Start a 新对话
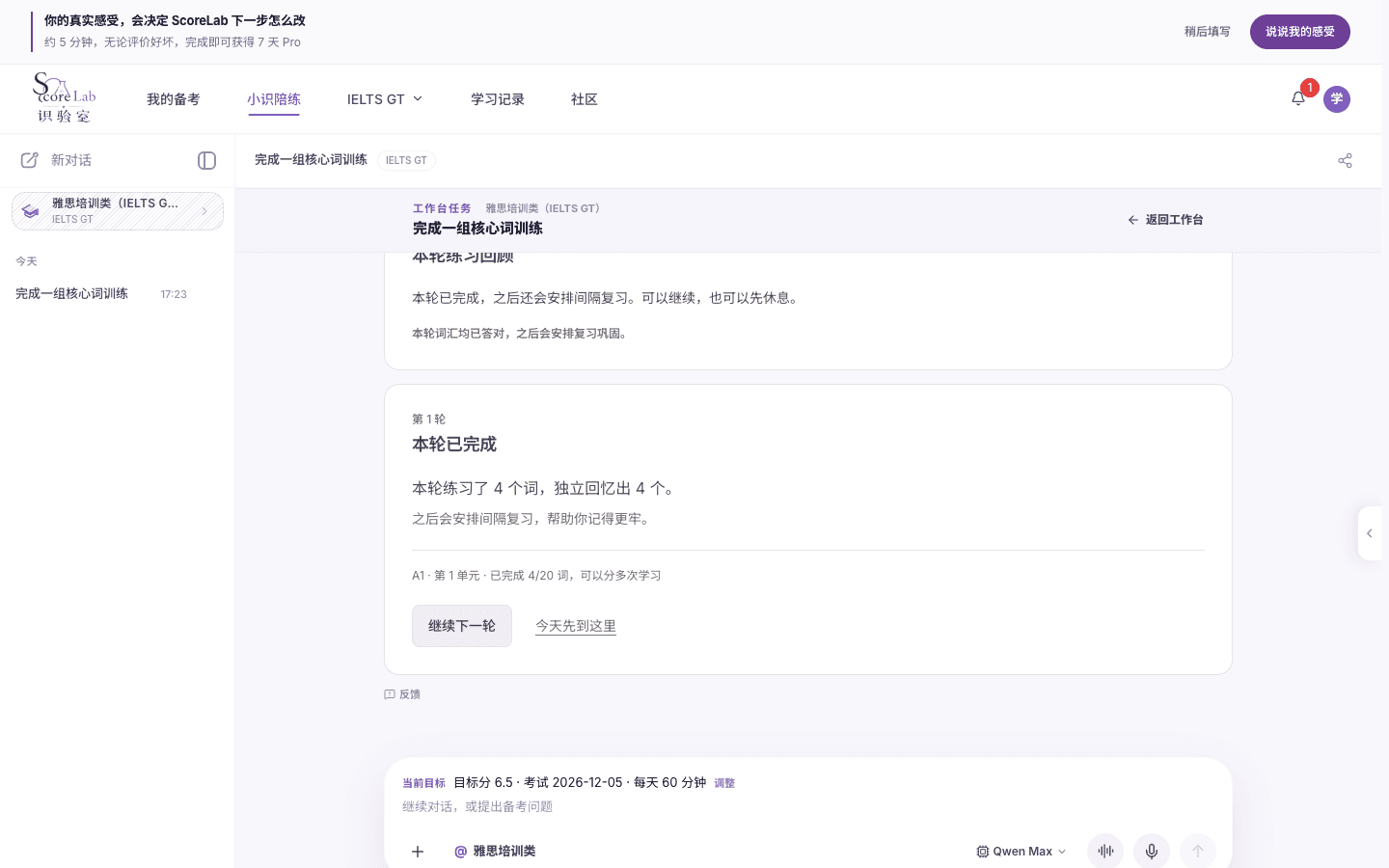Screen dimensions: 1389x868 coord(56,160)
